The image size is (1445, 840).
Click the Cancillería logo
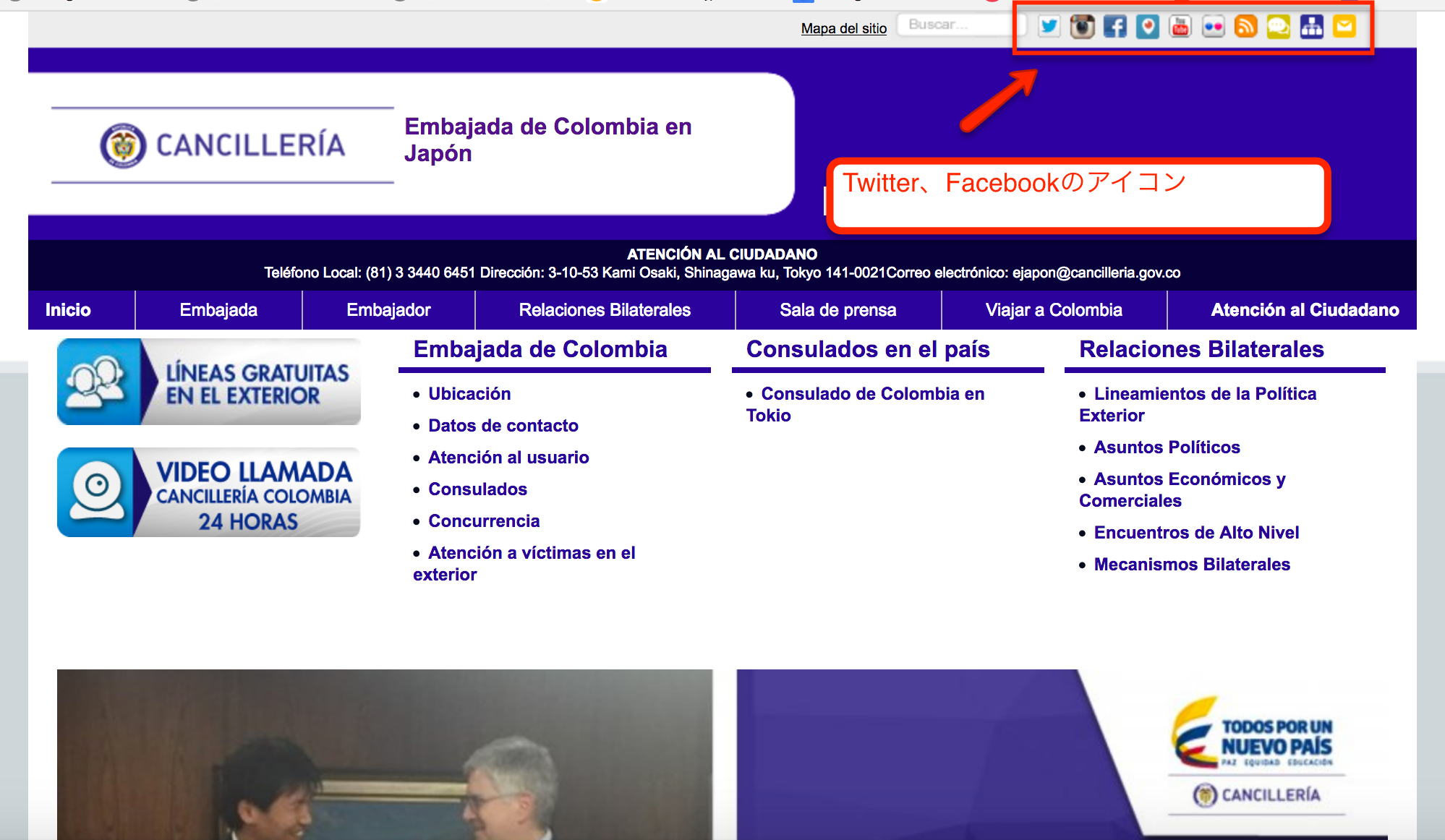coord(223,145)
